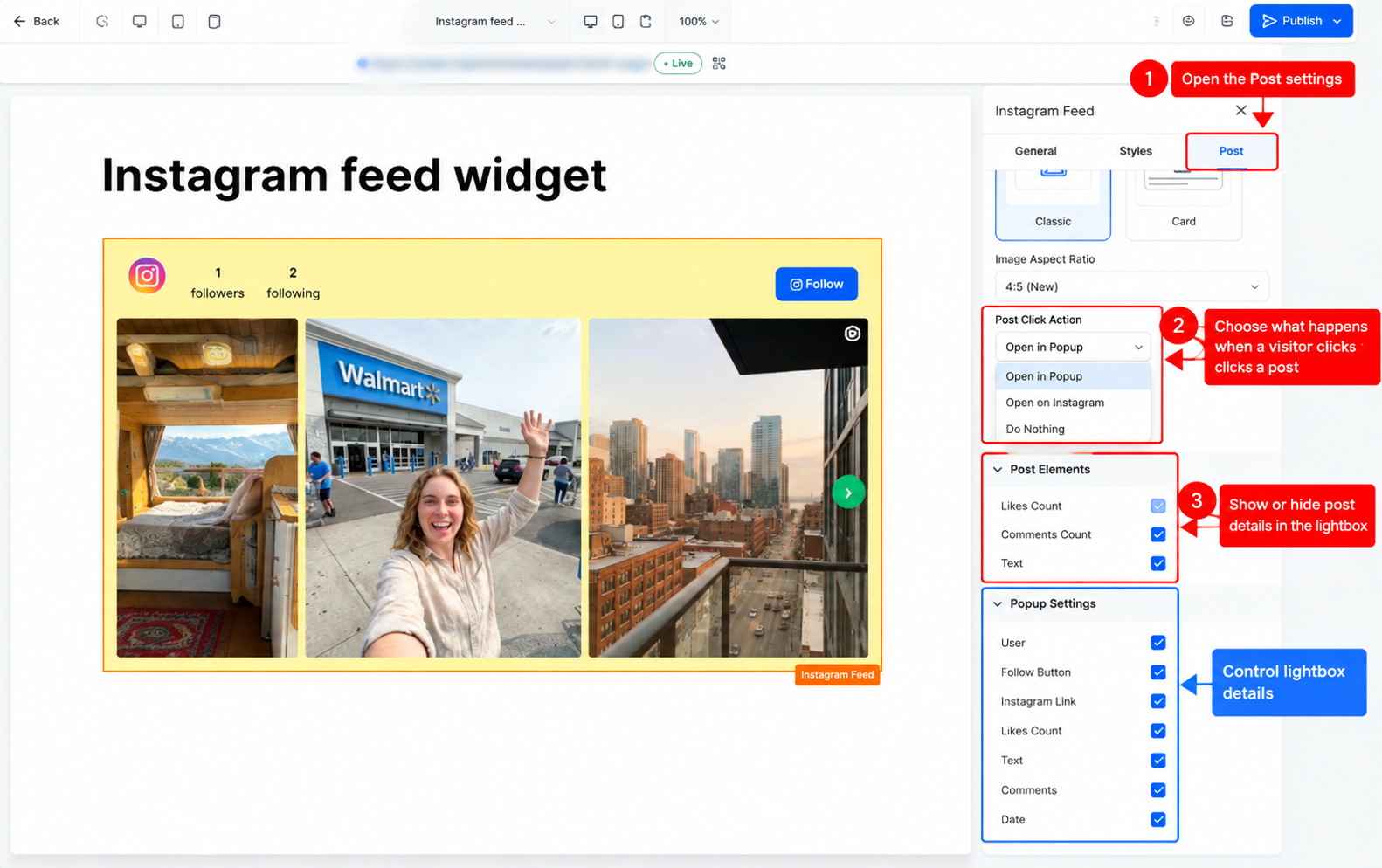Viewport: 1382px width, 868px height.
Task: Select the Card layout thumbnail
Action: tap(1184, 205)
